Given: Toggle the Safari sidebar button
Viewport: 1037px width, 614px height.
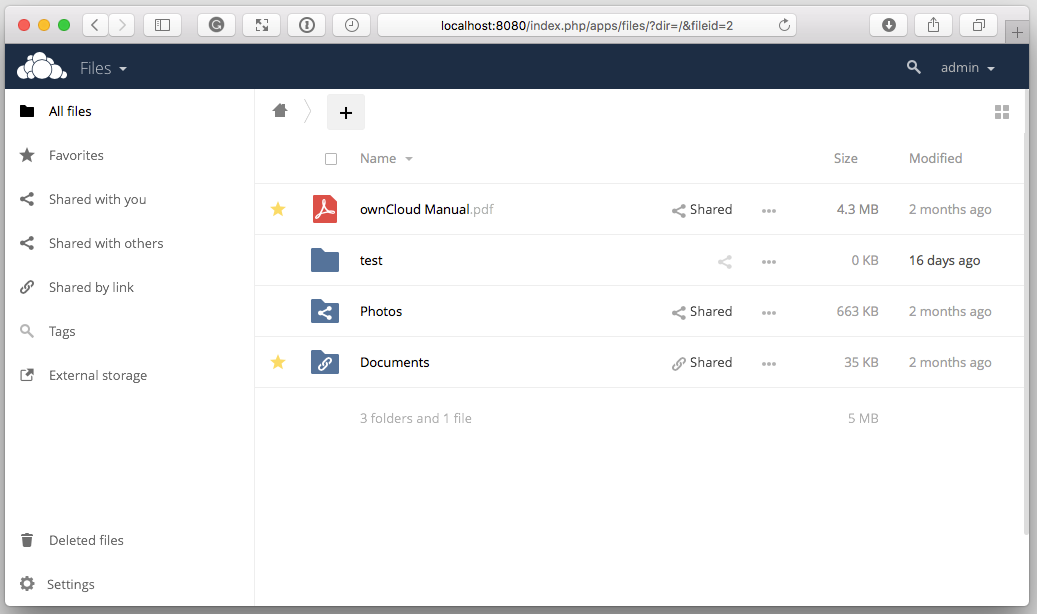Looking at the screenshot, I should (x=162, y=25).
